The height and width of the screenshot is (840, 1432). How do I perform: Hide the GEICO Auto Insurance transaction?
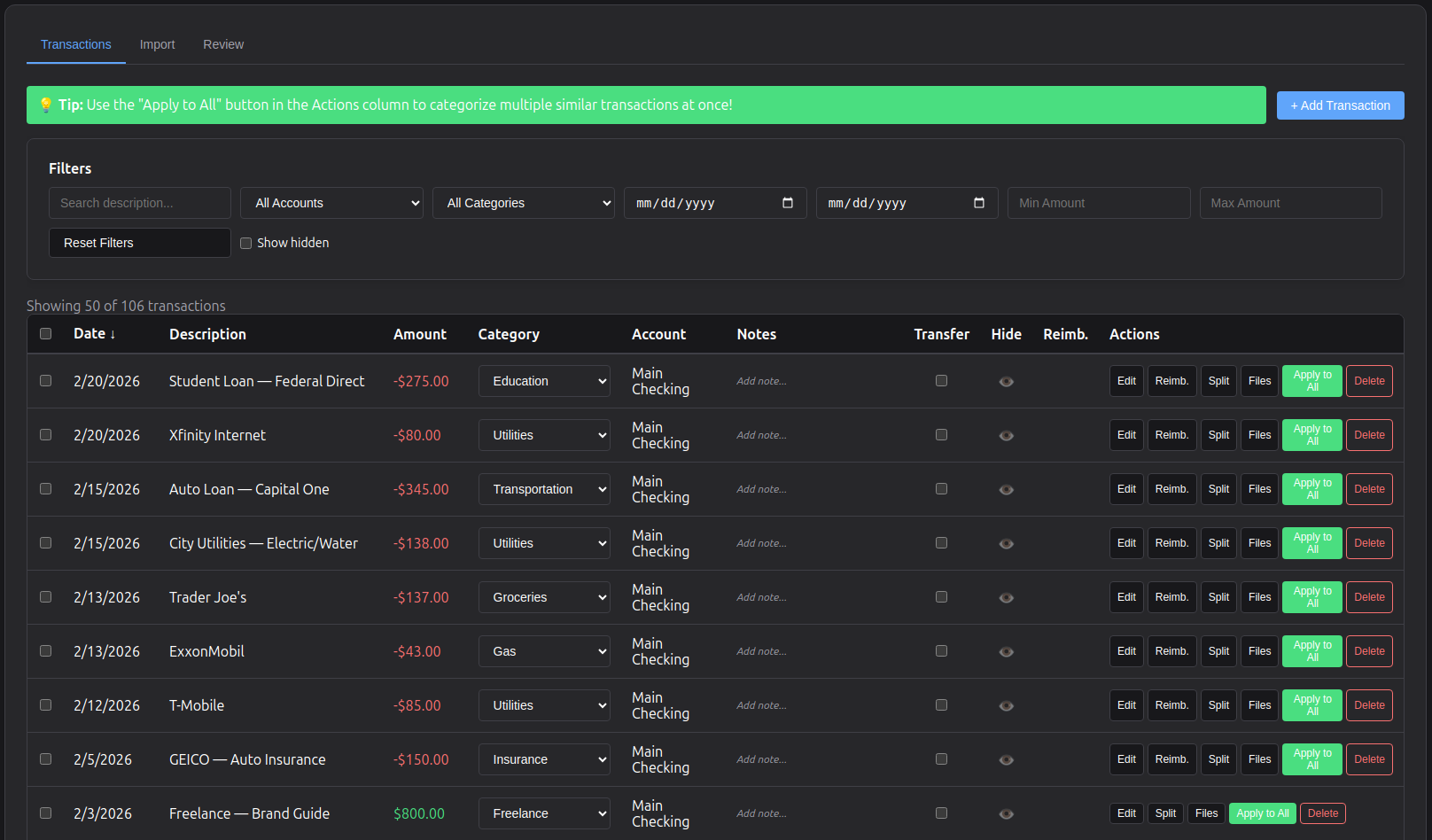tap(1006, 759)
